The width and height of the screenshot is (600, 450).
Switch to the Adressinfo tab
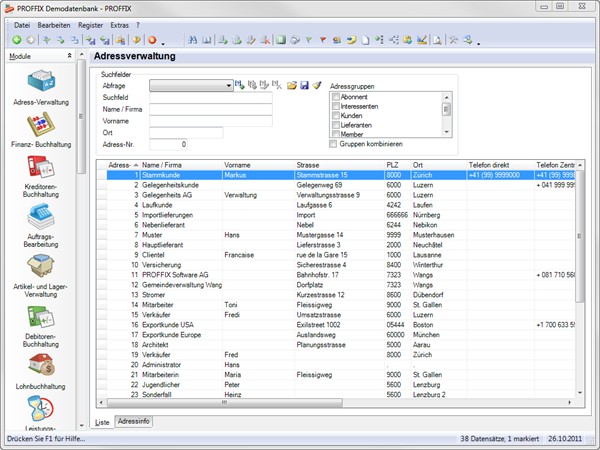(134, 421)
